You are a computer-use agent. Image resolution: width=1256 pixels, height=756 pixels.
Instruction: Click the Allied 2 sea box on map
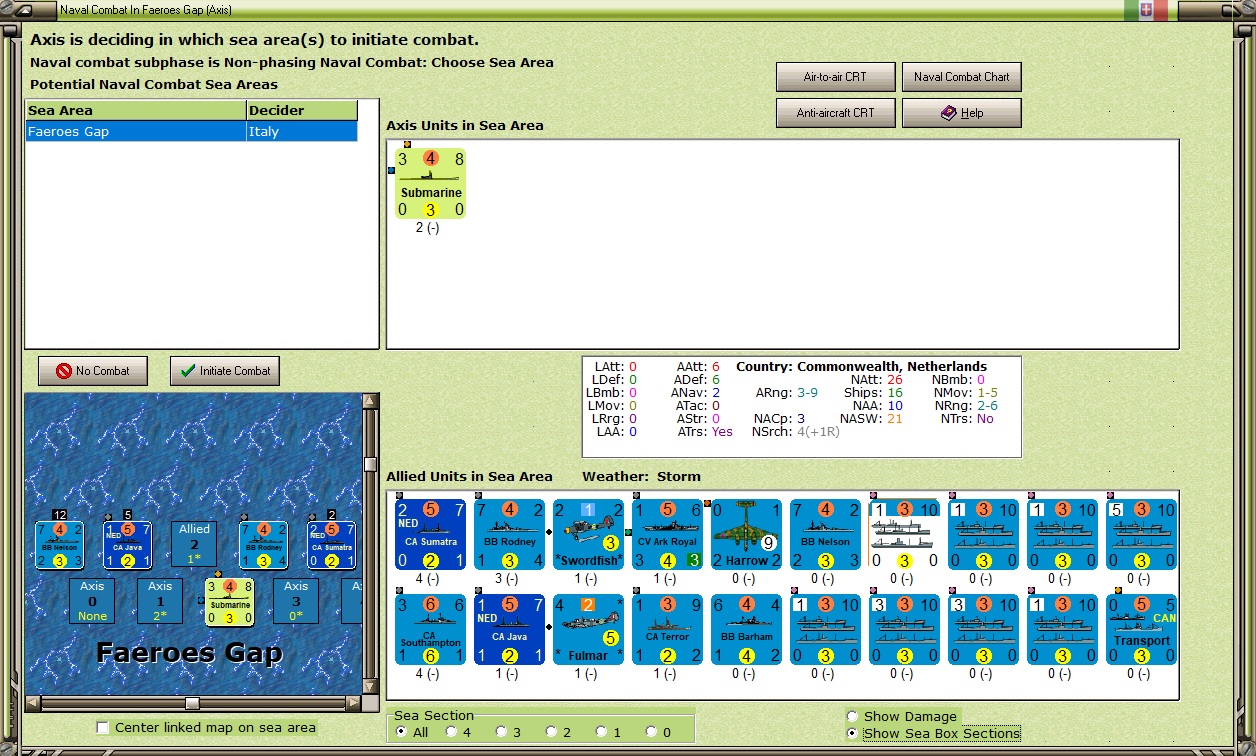coord(194,543)
